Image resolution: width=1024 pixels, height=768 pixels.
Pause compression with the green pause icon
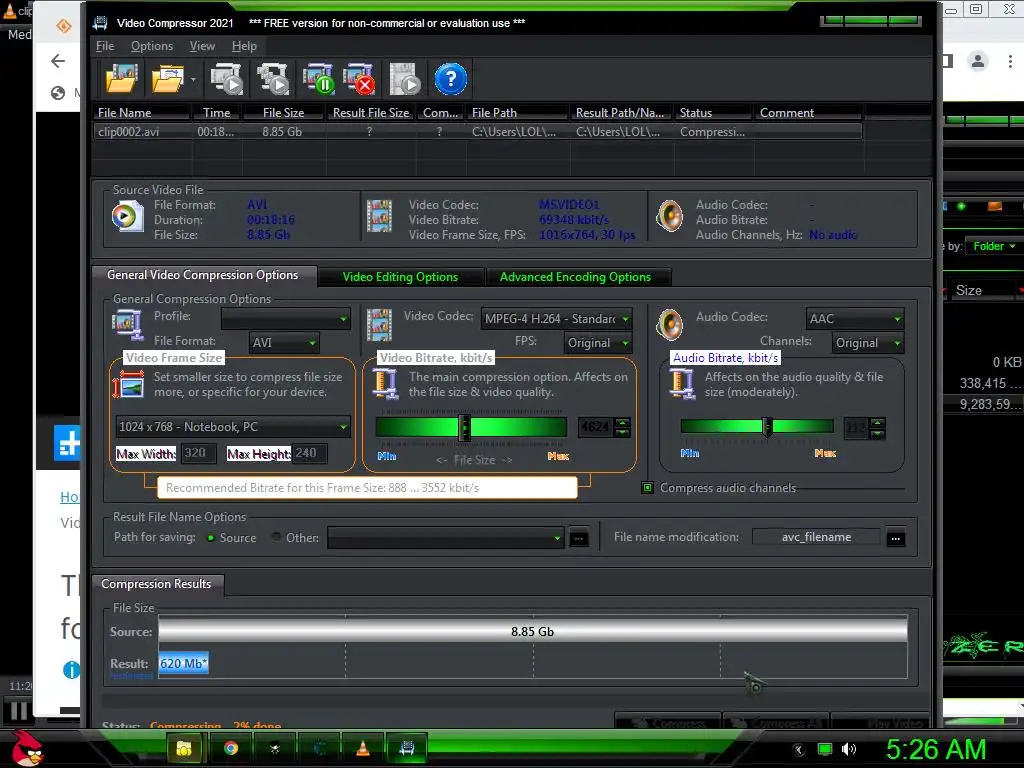319,79
